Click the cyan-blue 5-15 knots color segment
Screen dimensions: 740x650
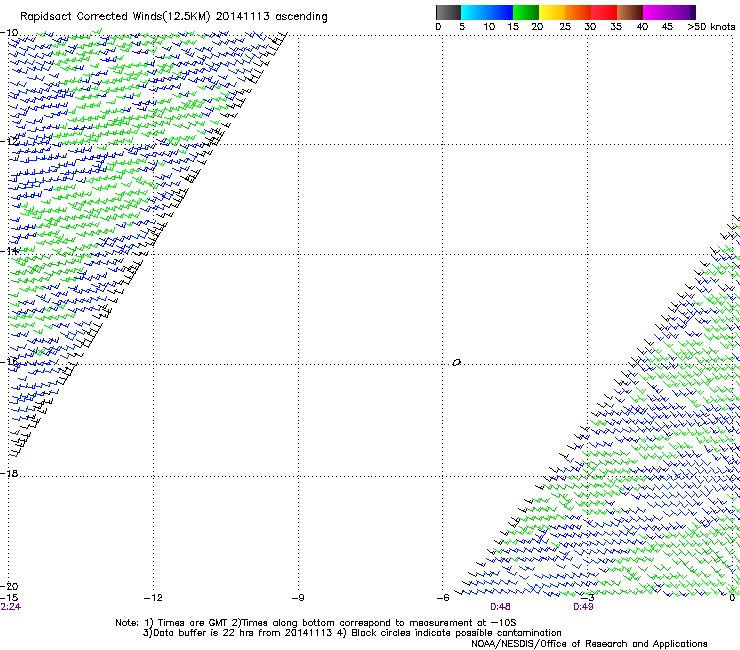tap(487, 12)
